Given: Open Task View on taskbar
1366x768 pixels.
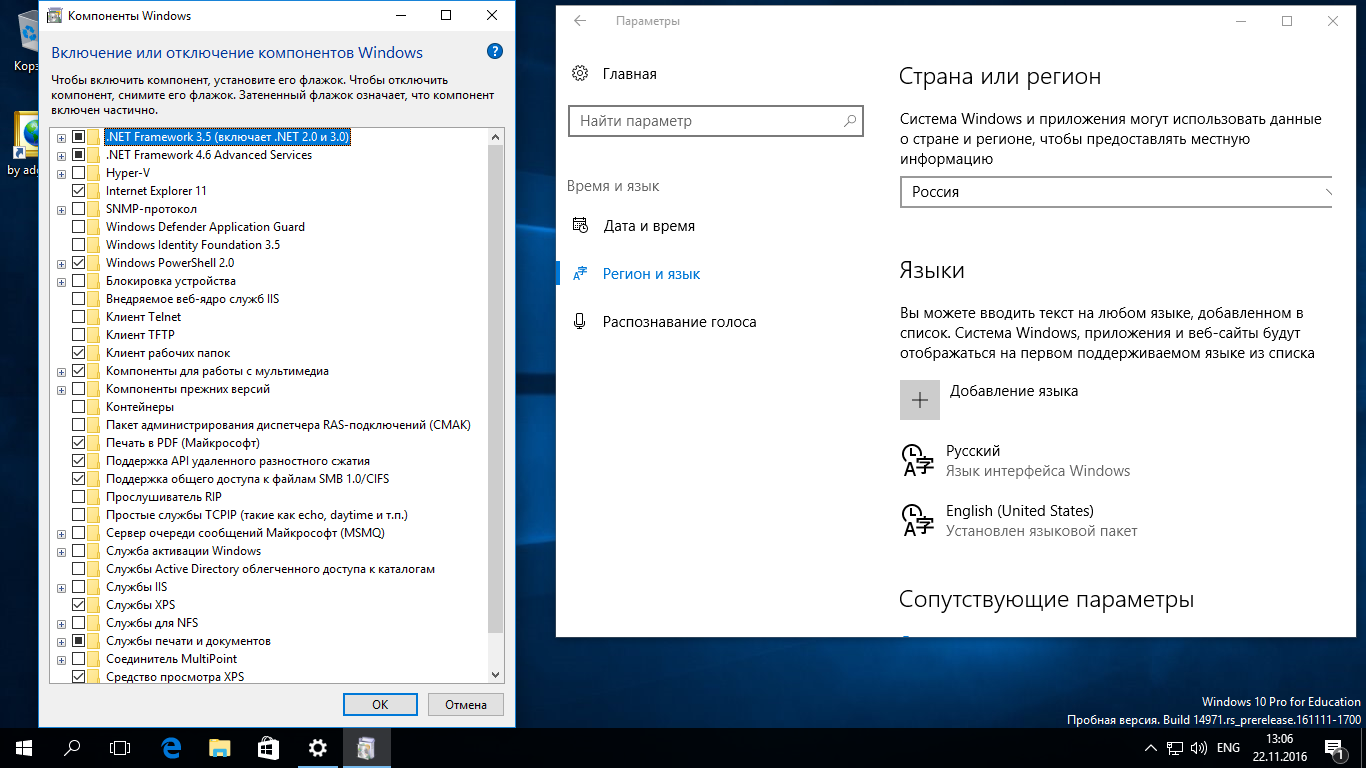Looking at the screenshot, I should click(x=120, y=747).
